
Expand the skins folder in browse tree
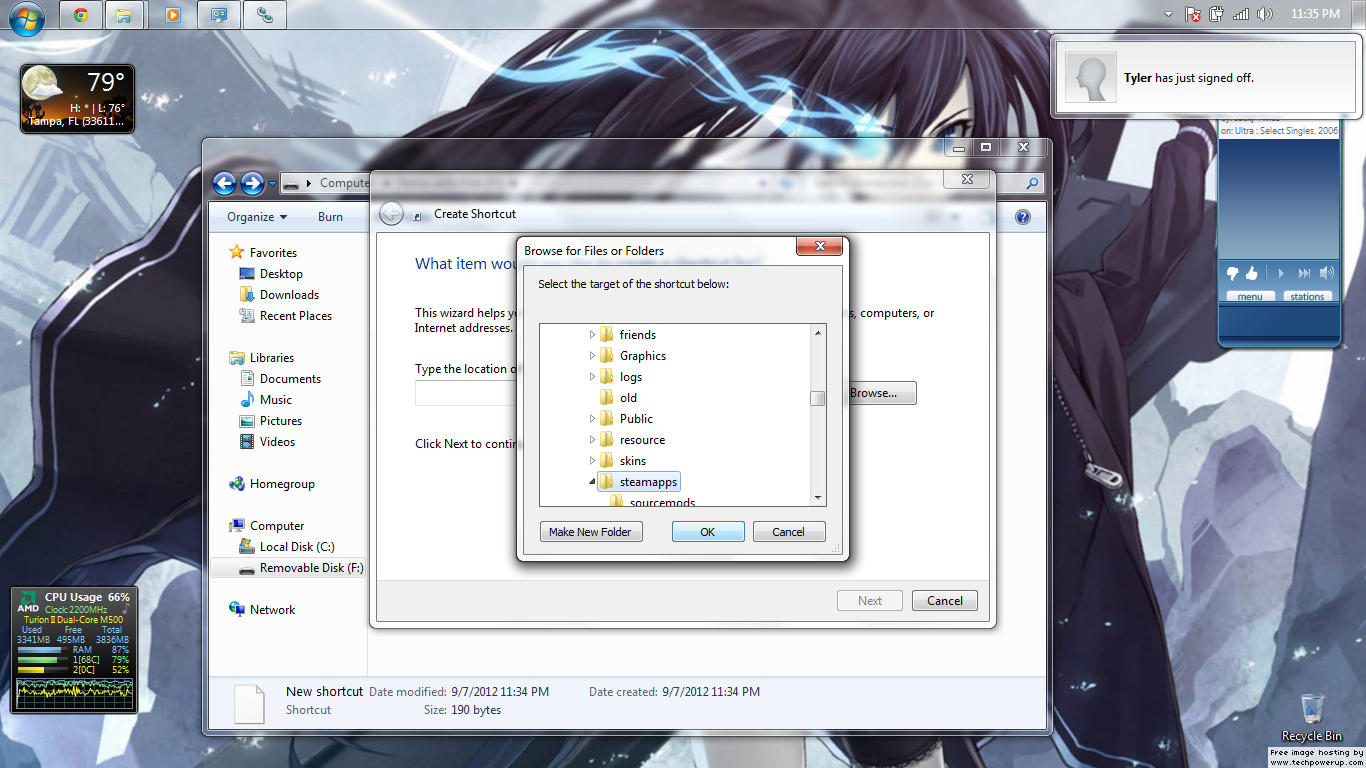[592, 461]
